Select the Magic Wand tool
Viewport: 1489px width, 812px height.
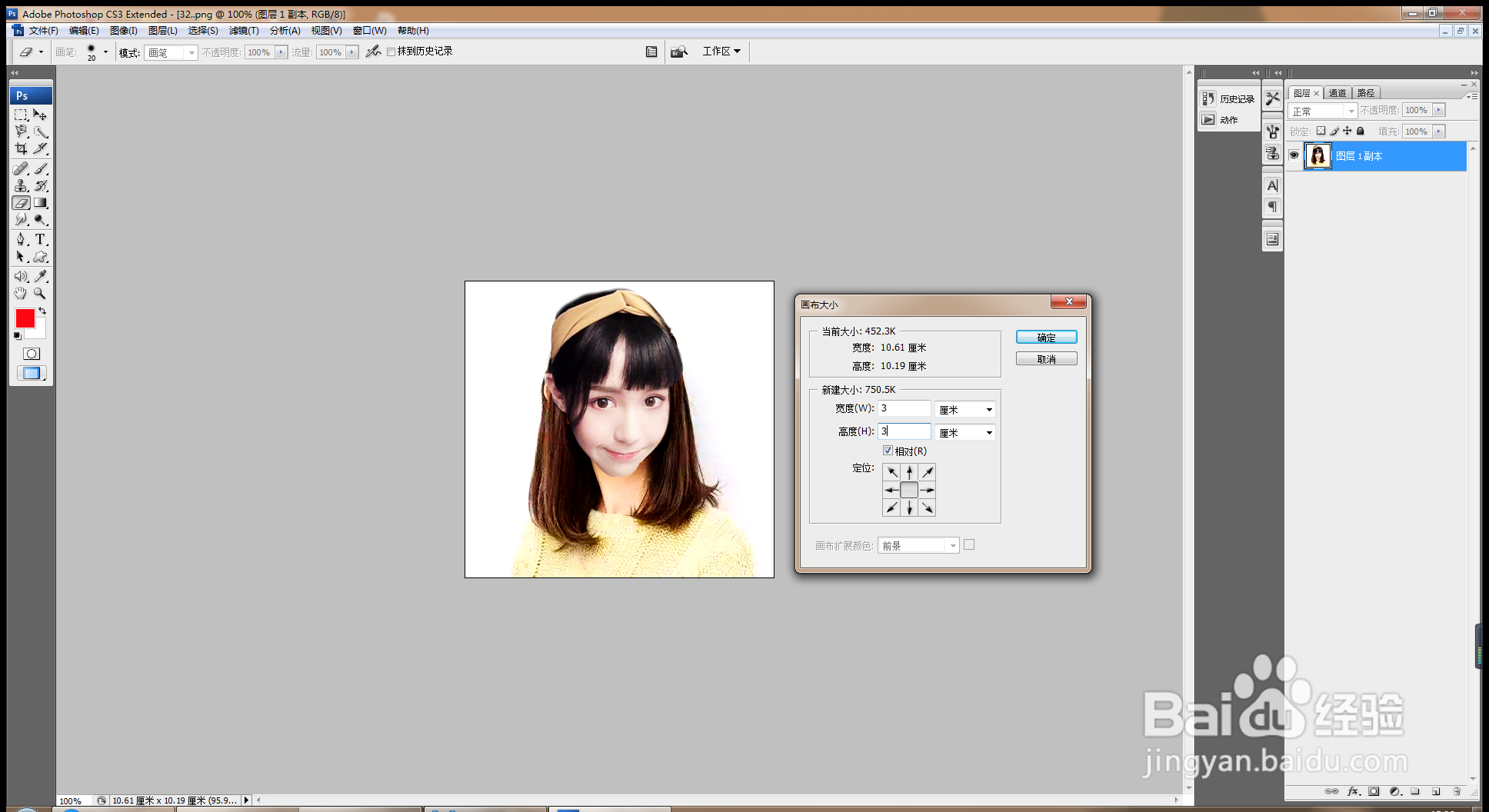pos(41,131)
